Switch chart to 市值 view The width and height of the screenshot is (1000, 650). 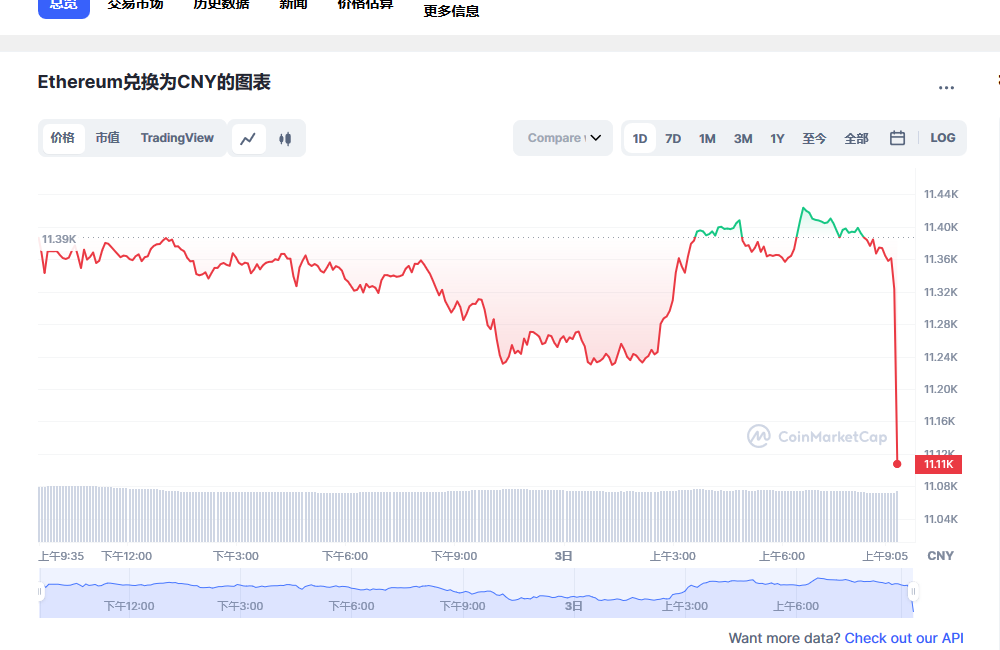click(107, 138)
